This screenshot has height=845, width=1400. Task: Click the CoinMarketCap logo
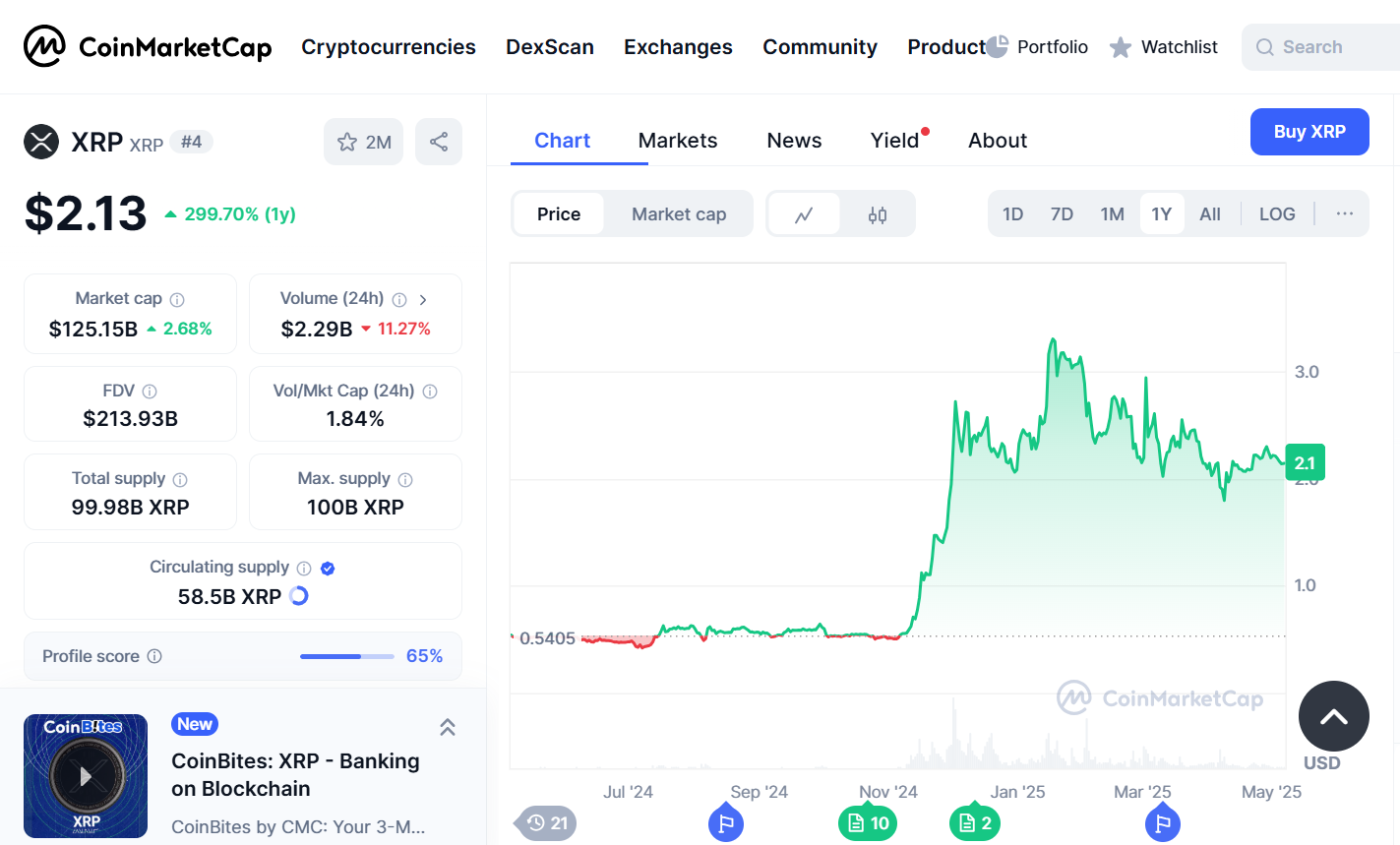tap(148, 46)
